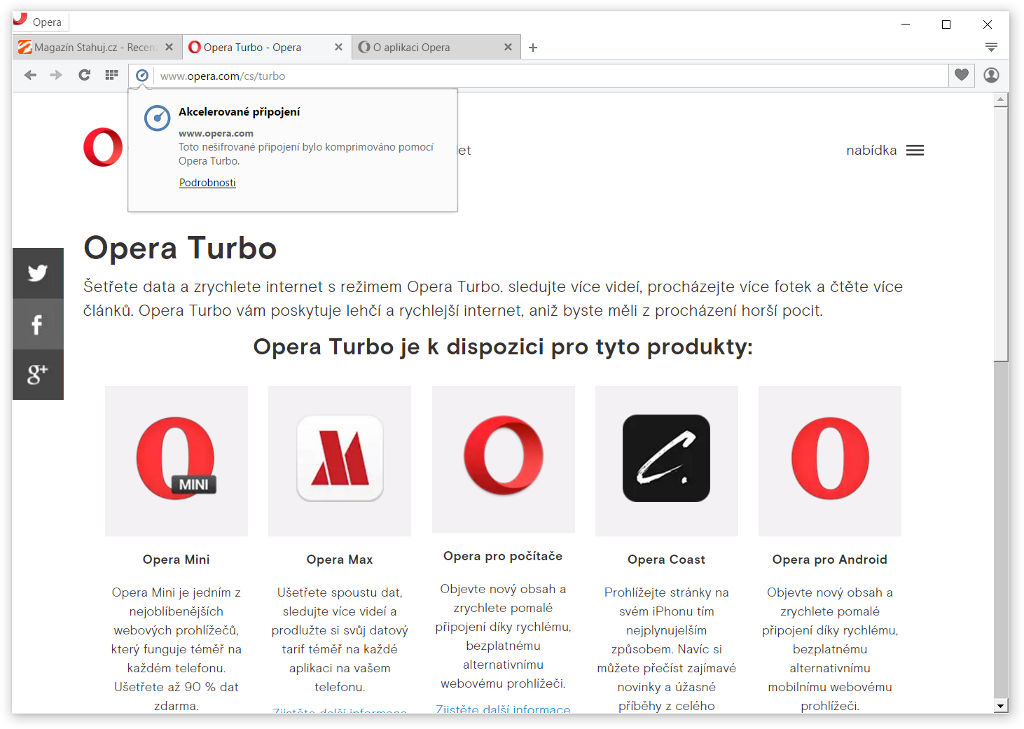This screenshot has height=729, width=1024.
Task: Open a new tab with plus button
Action: click(533, 47)
